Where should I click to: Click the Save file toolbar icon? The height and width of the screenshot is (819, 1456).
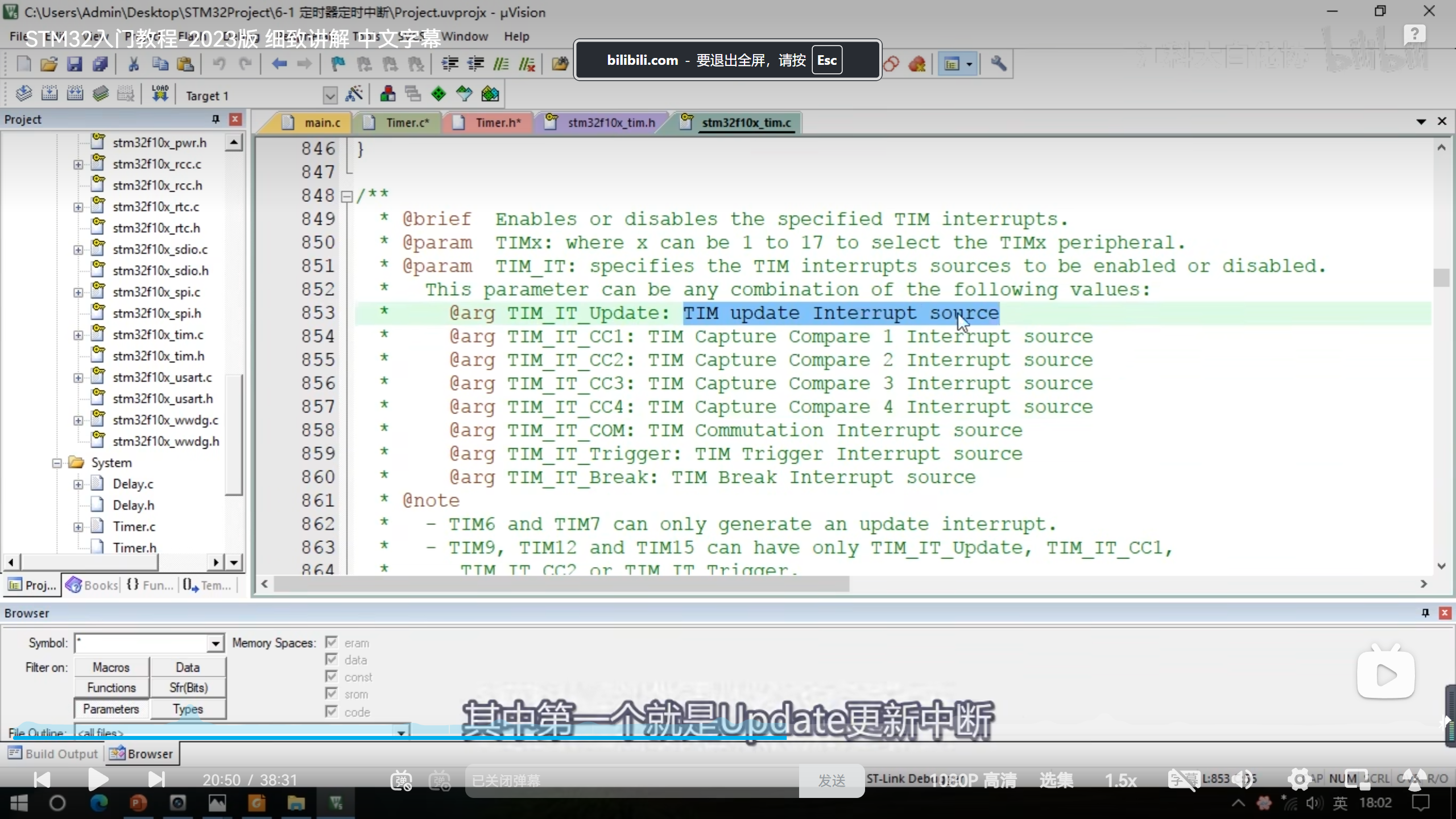pyautogui.click(x=75, y=64)
